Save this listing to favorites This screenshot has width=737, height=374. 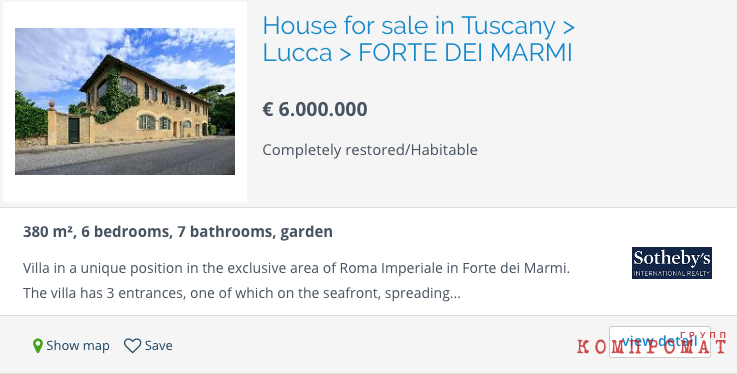148,346
